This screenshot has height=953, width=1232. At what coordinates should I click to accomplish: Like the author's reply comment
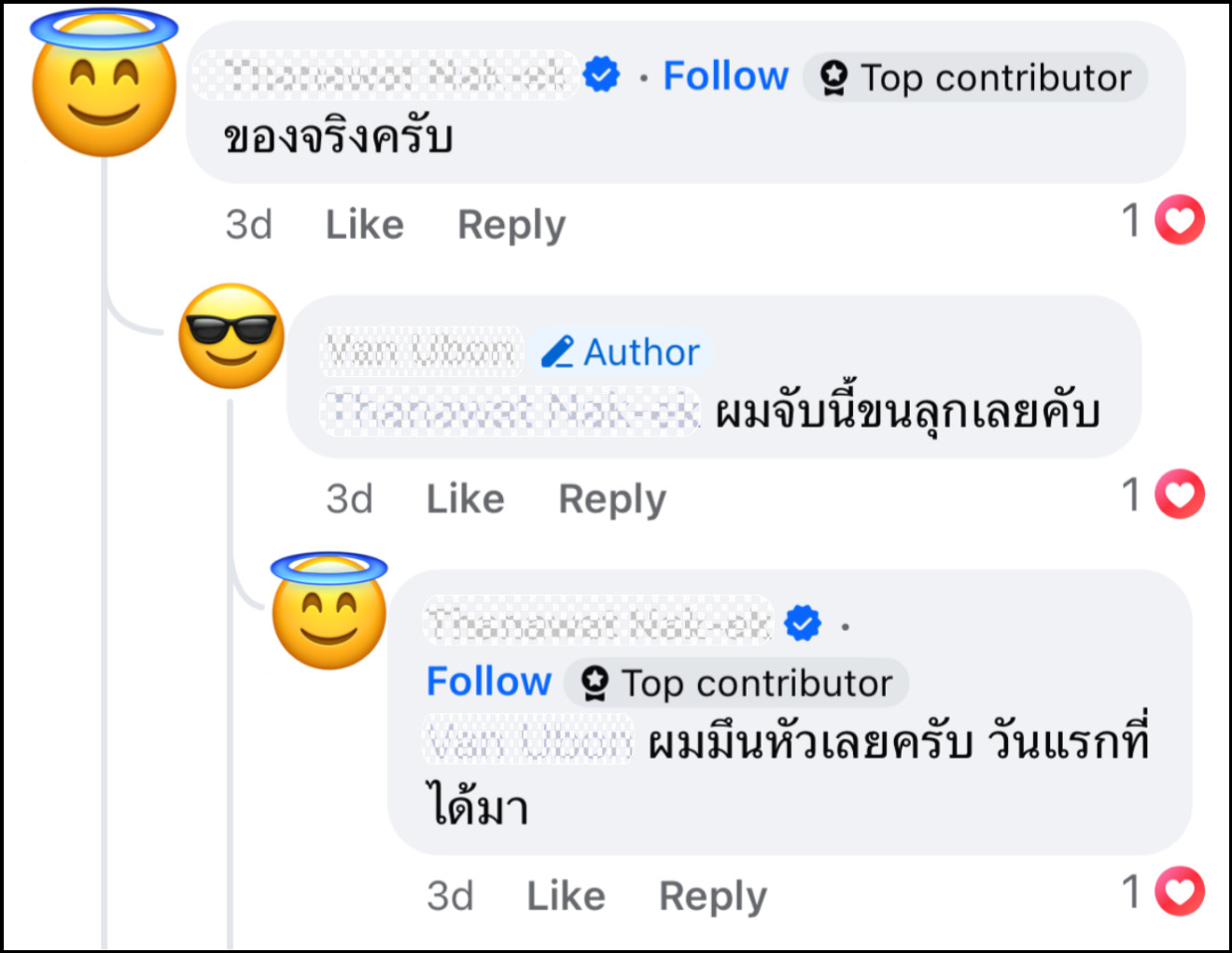click(465, 499)
